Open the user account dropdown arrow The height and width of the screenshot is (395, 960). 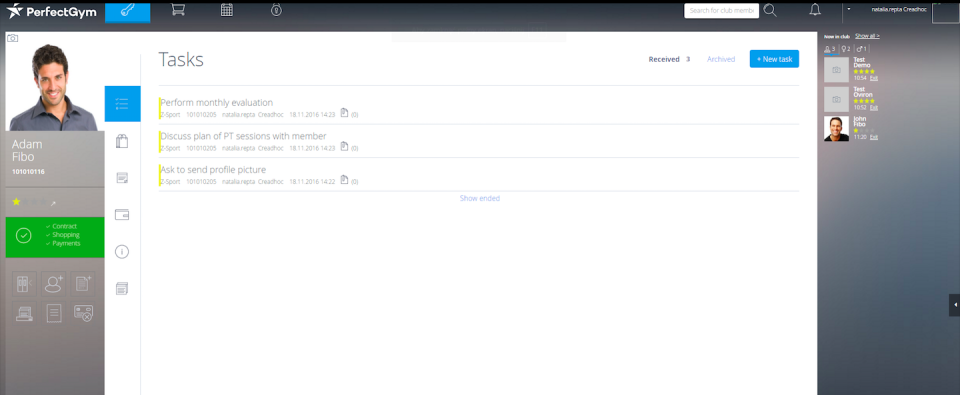849,9
